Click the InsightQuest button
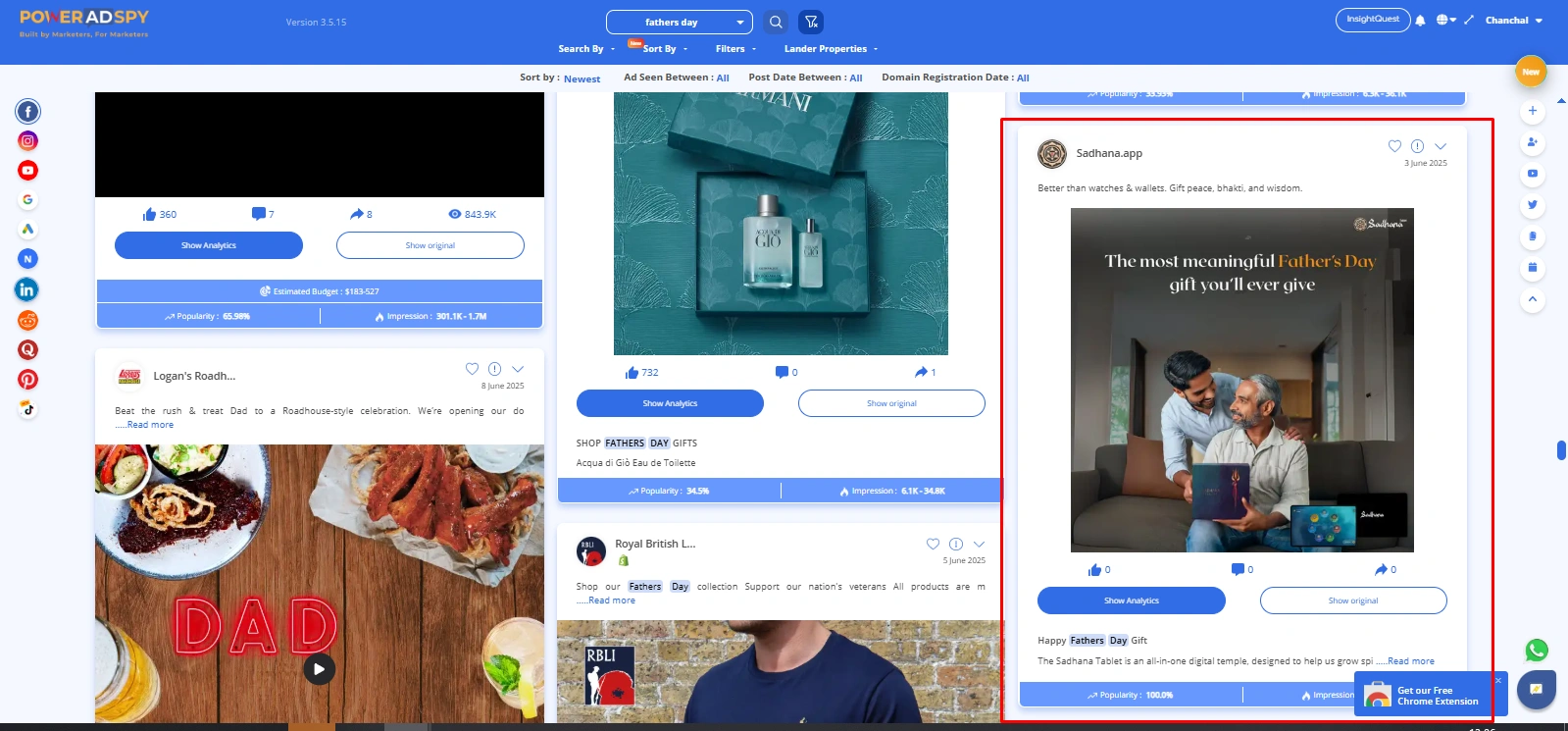 point(1373,20)
